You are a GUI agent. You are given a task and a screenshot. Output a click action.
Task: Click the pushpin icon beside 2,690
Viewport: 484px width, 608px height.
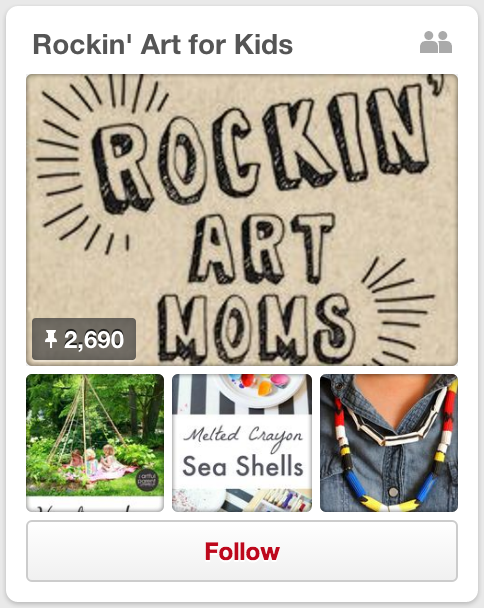pyautogui.click(x=51, y=339)
